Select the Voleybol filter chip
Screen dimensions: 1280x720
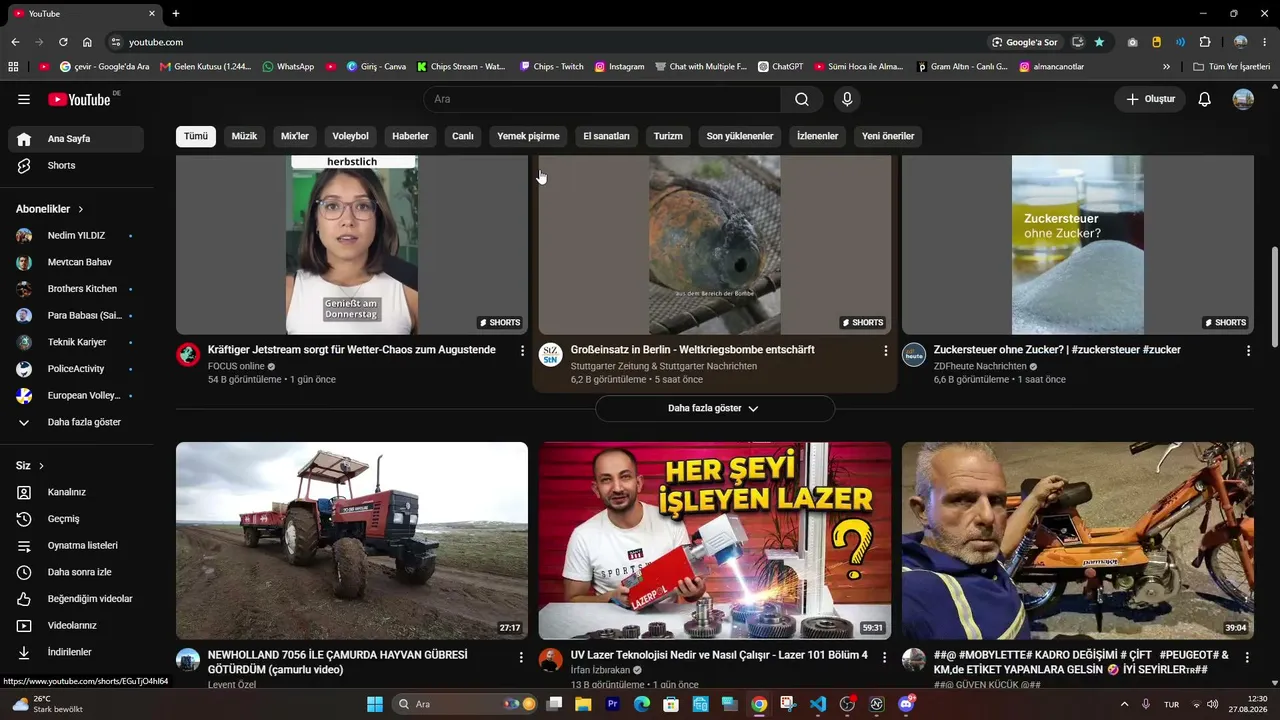[x=350, y=136]
